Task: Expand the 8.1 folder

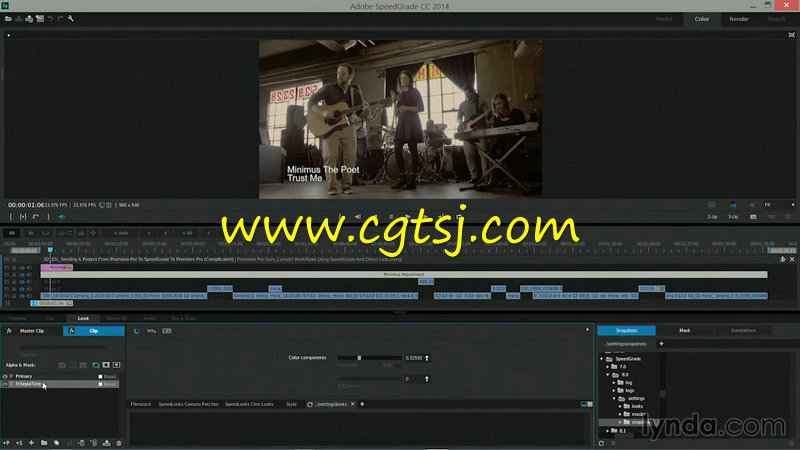Action: coord(608,431)
